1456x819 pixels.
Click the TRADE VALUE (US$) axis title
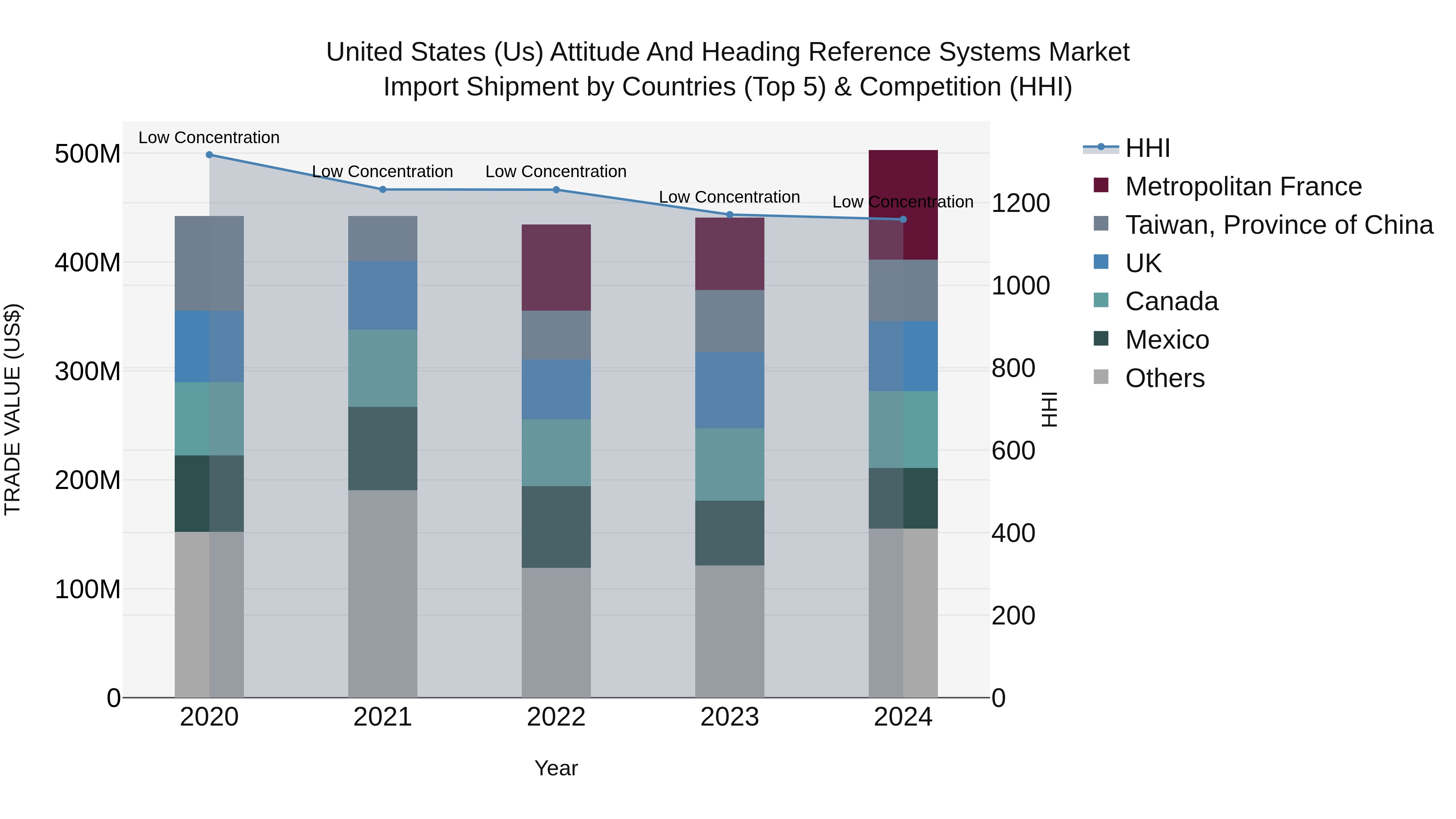[x=13, y=409]
